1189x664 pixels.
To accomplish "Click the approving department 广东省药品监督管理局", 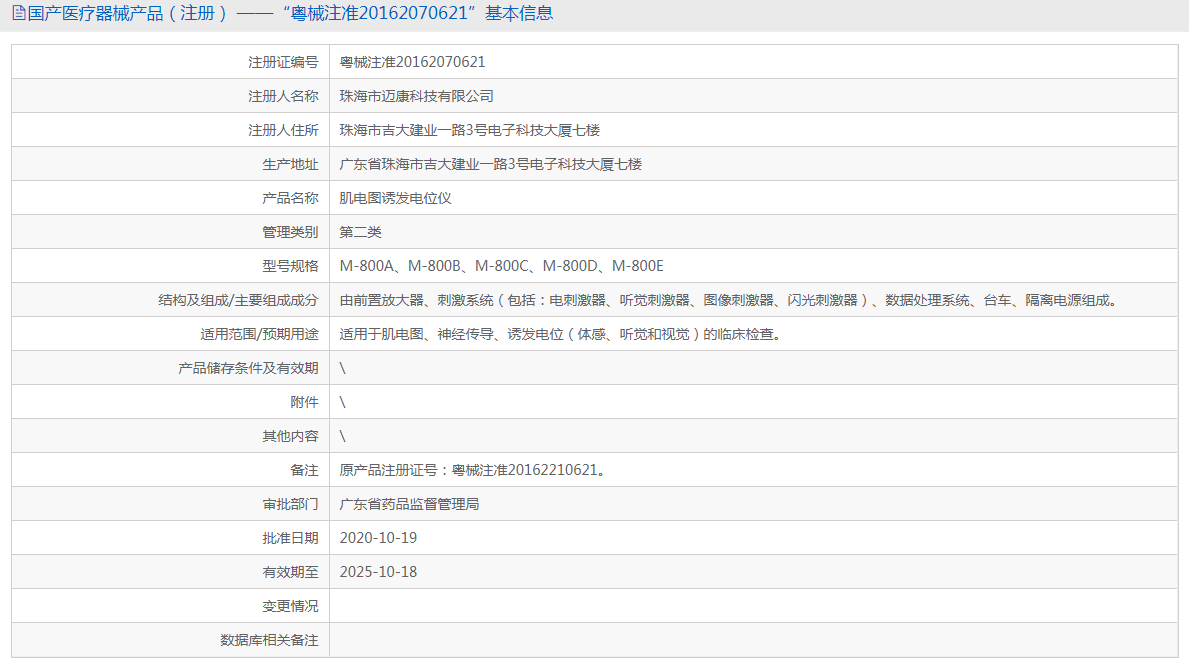I will click(x=409, y=504).
